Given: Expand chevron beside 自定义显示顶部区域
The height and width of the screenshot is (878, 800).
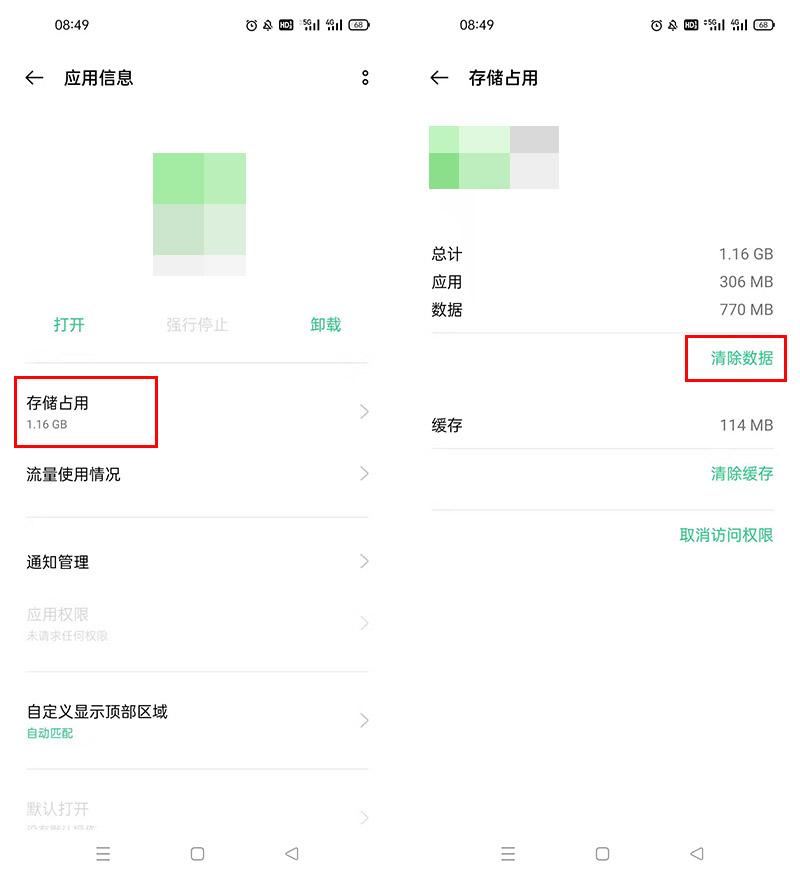Looking at the screenshot, I should [364, 720].
